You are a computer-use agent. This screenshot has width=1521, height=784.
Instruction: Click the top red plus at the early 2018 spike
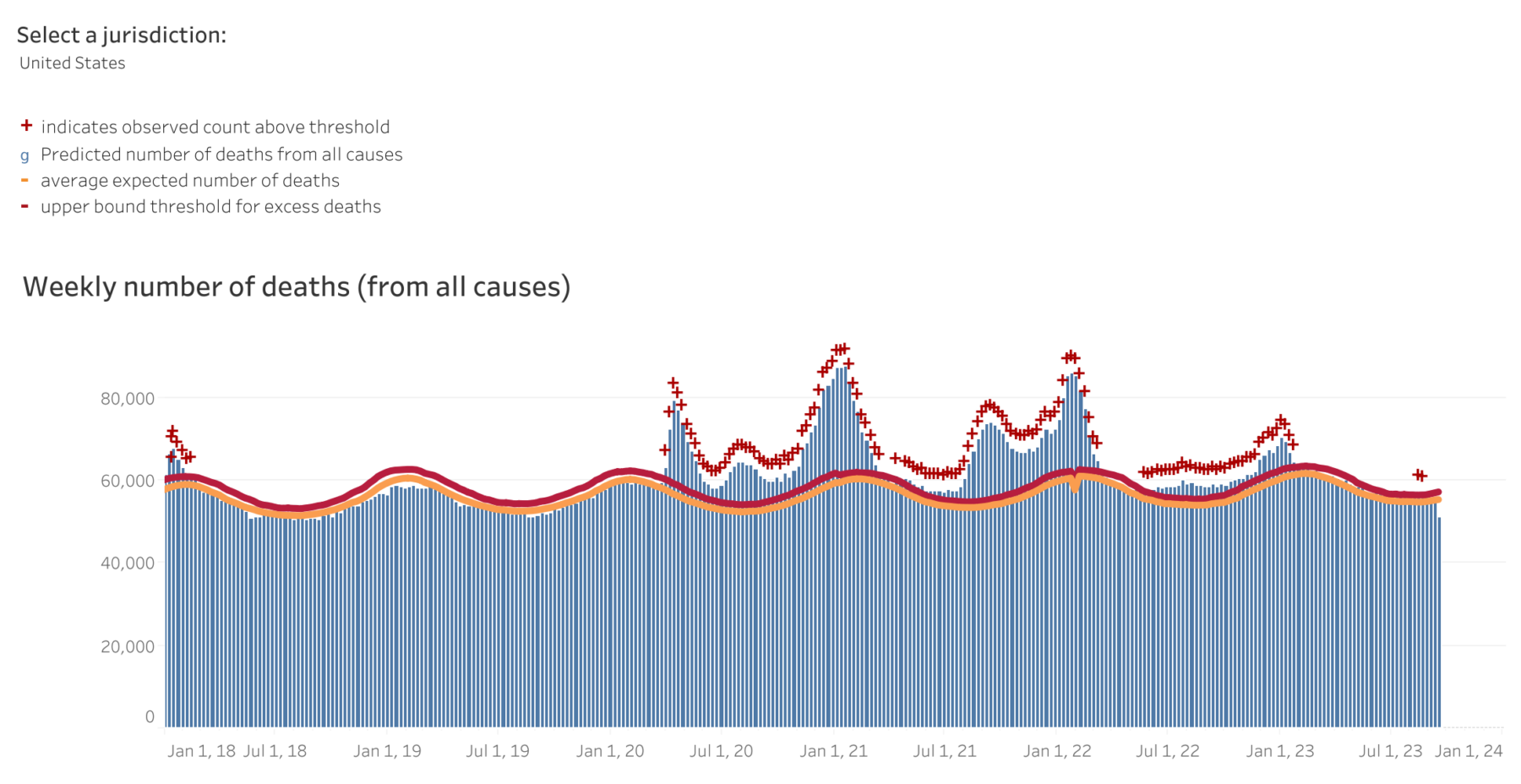coord(172,432)
